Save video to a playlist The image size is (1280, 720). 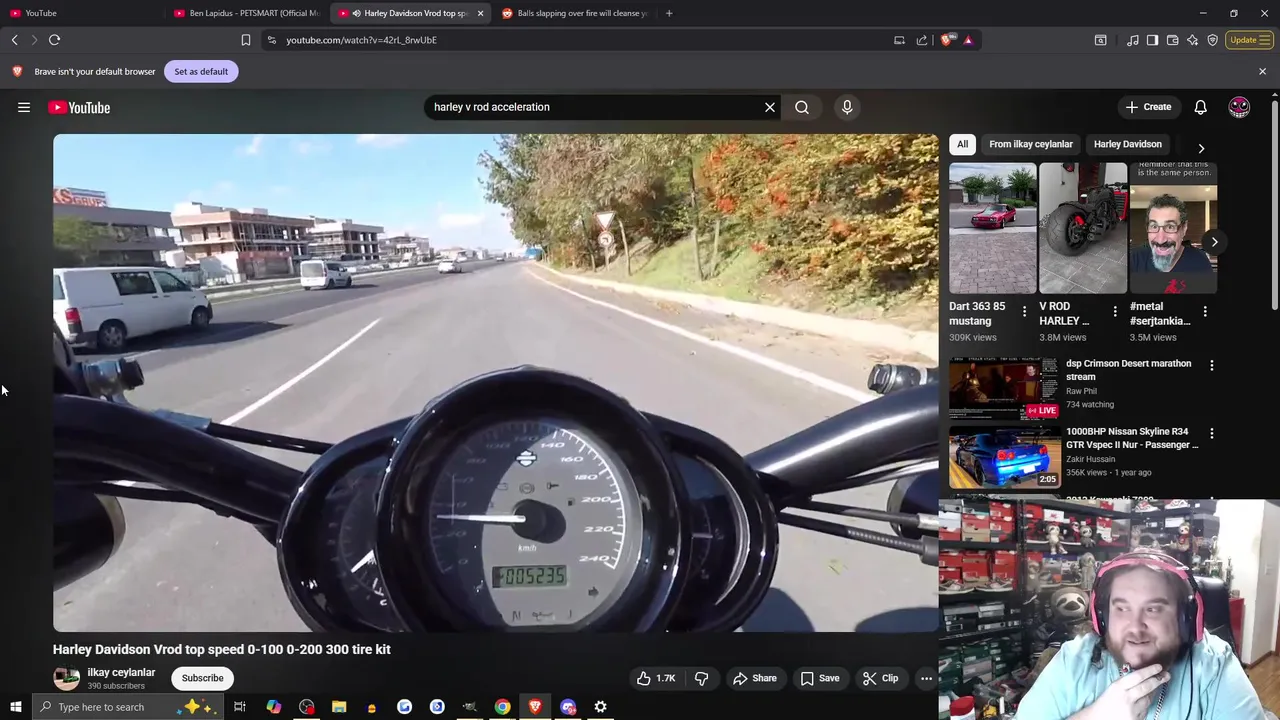819,678
